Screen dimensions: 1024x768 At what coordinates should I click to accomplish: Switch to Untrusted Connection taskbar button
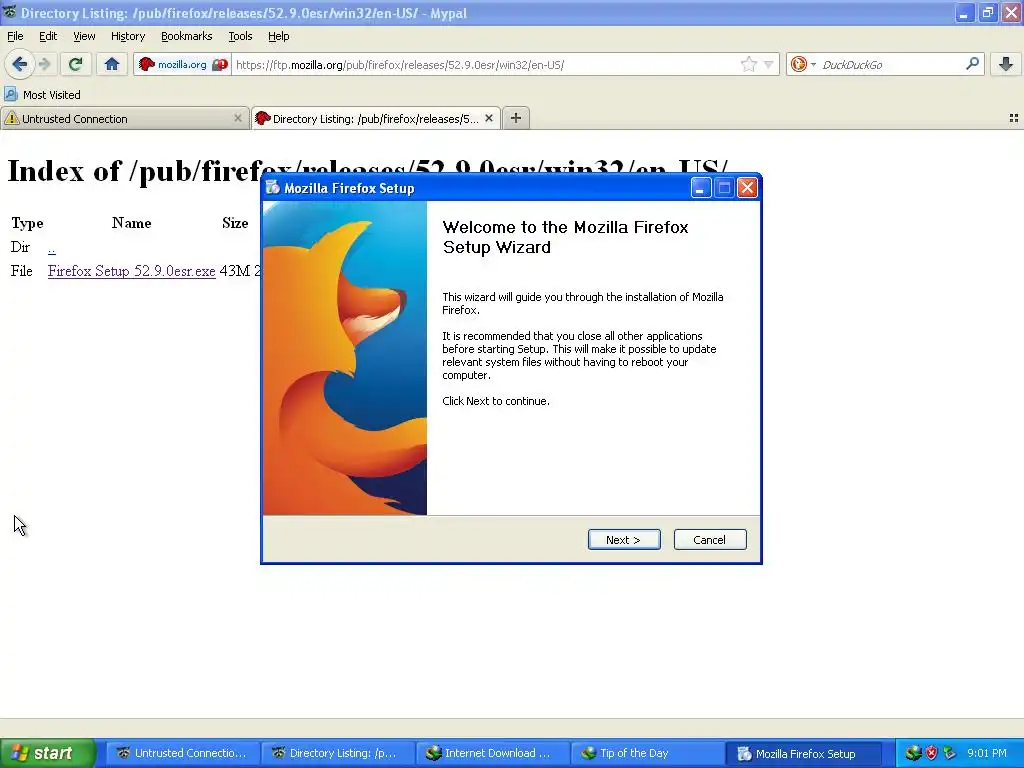click(x=182, y=753)
